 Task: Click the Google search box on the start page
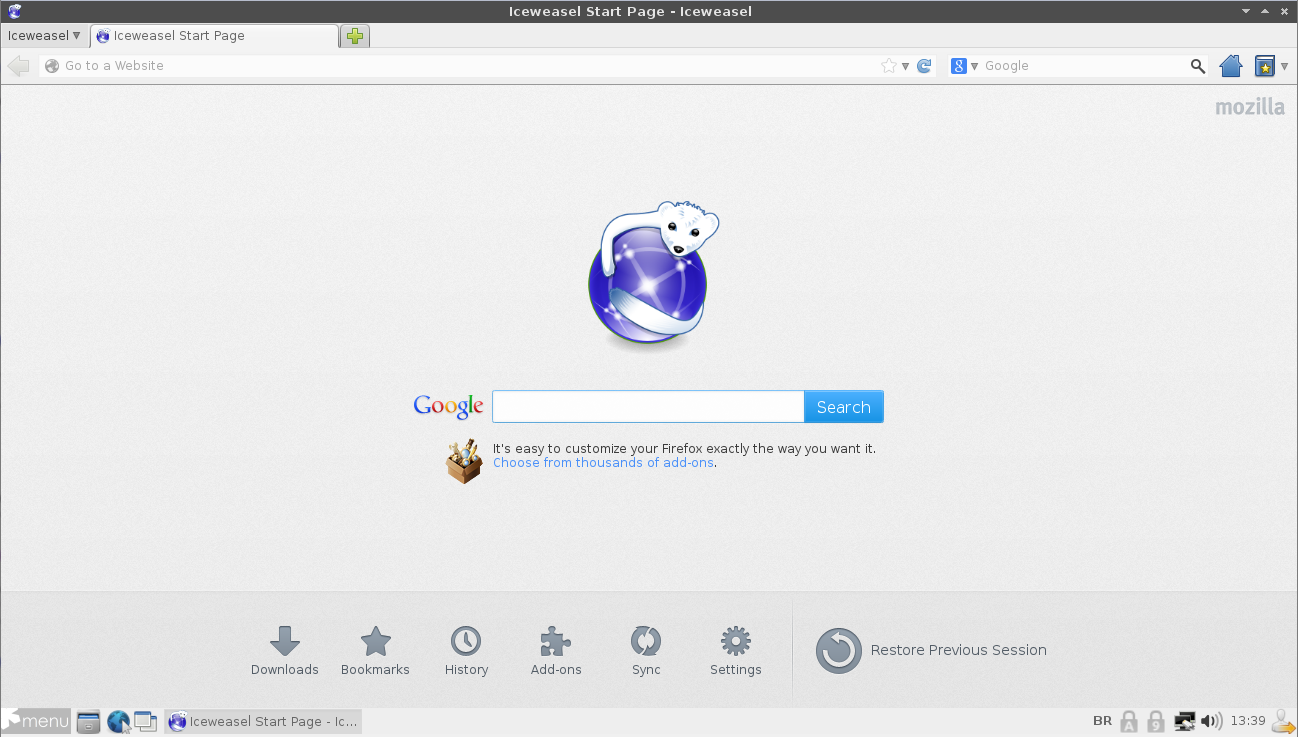(x=648, y=407)
